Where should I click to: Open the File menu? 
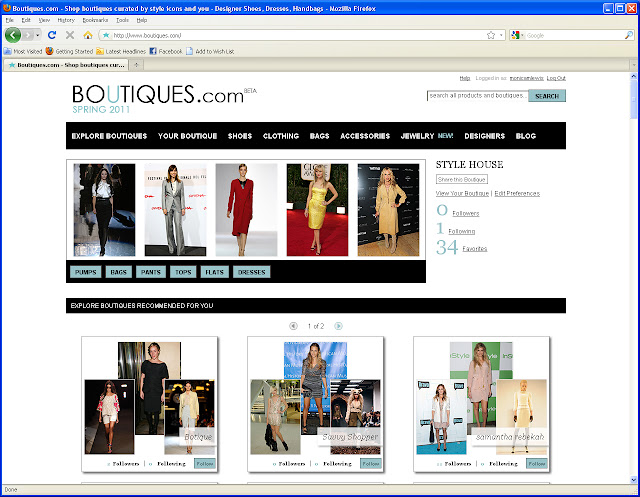click(9, 20)
